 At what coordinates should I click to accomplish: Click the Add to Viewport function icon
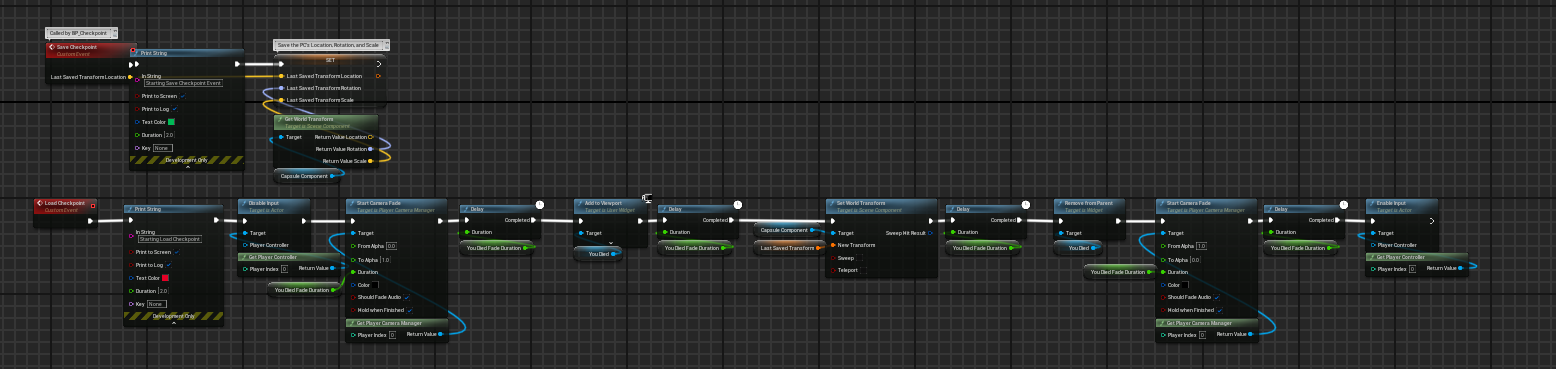580,204
